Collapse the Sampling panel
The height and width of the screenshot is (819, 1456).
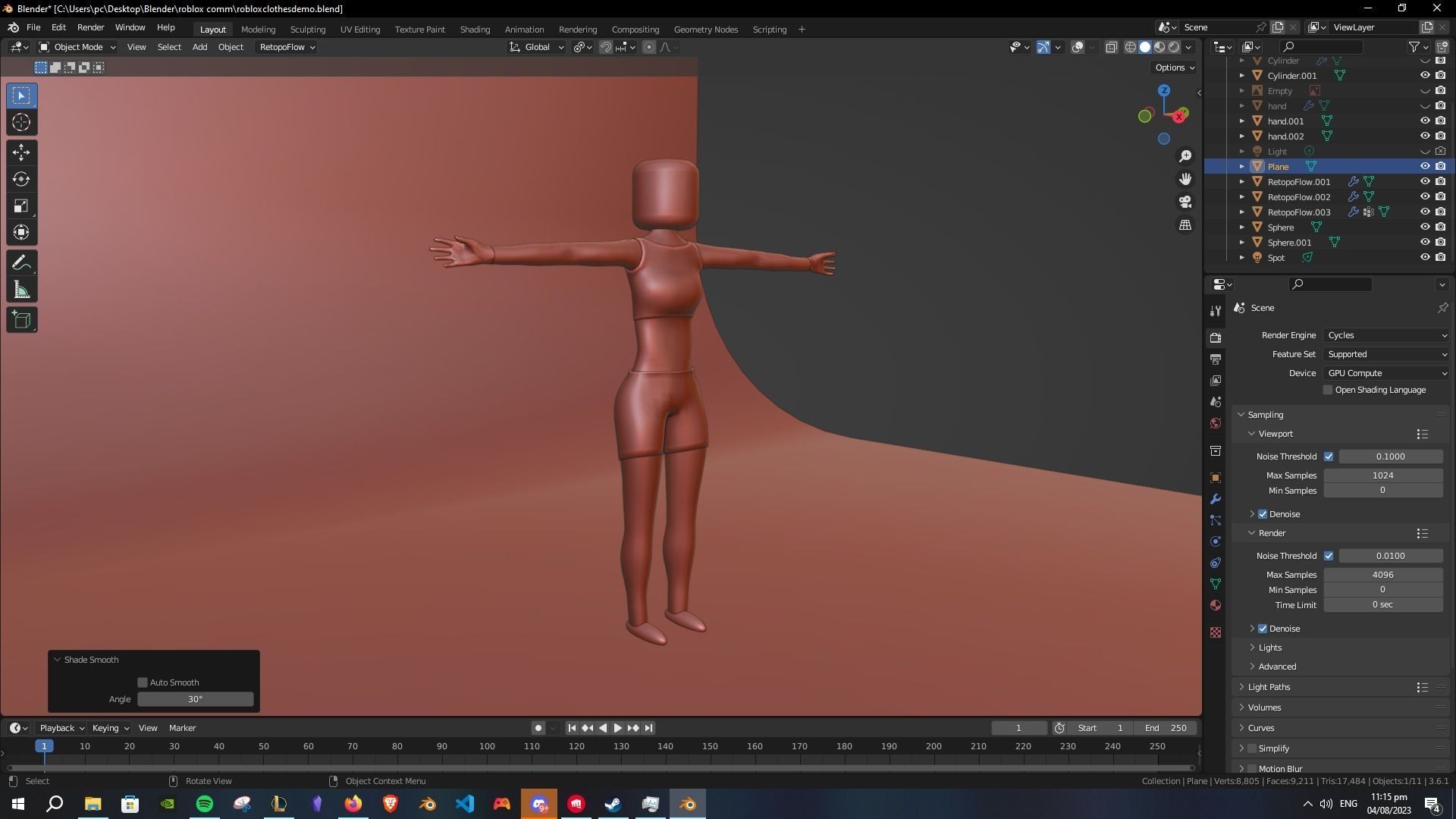[x=1265, y=415]
